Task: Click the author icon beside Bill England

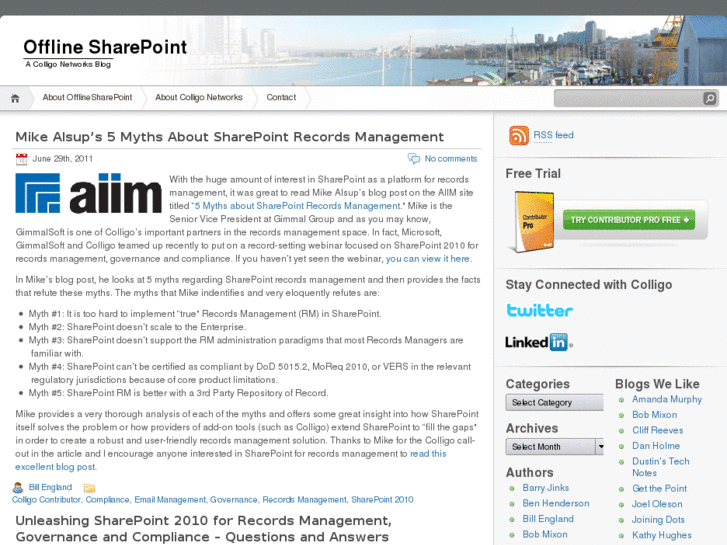Action: point(18,487)
